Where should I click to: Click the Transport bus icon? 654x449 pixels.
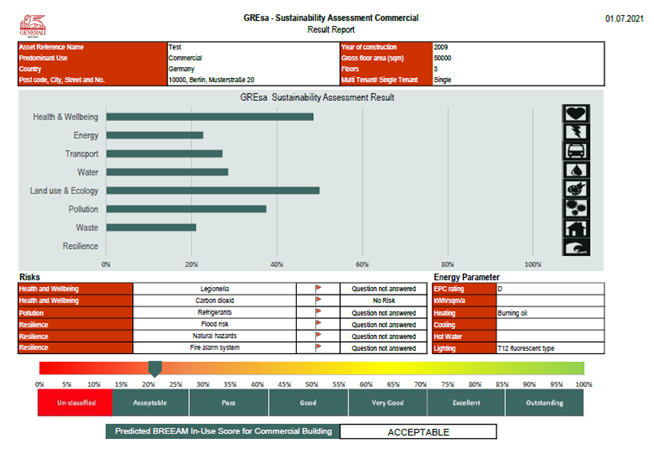pyautogui.click(x=576, y=151)
